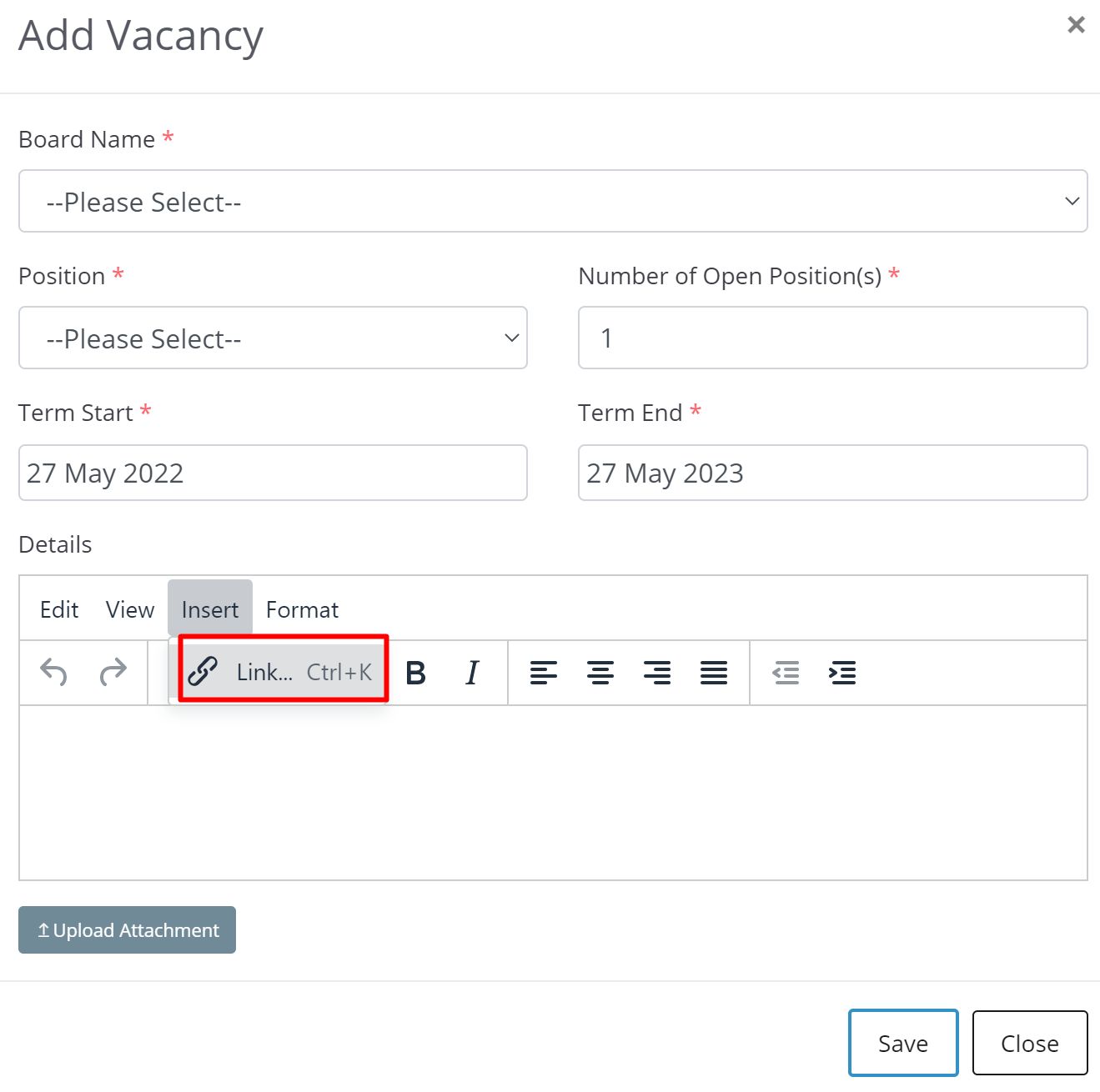The height and width of the screenshot is (1092, 1100).
Task: Open the Edit menu in editor
Action: click(59, 609)
